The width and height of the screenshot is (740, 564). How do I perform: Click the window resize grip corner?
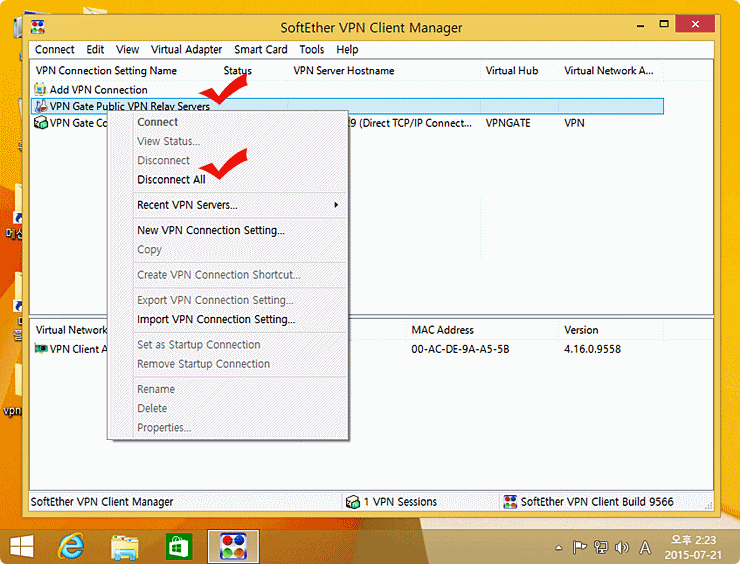708,505
